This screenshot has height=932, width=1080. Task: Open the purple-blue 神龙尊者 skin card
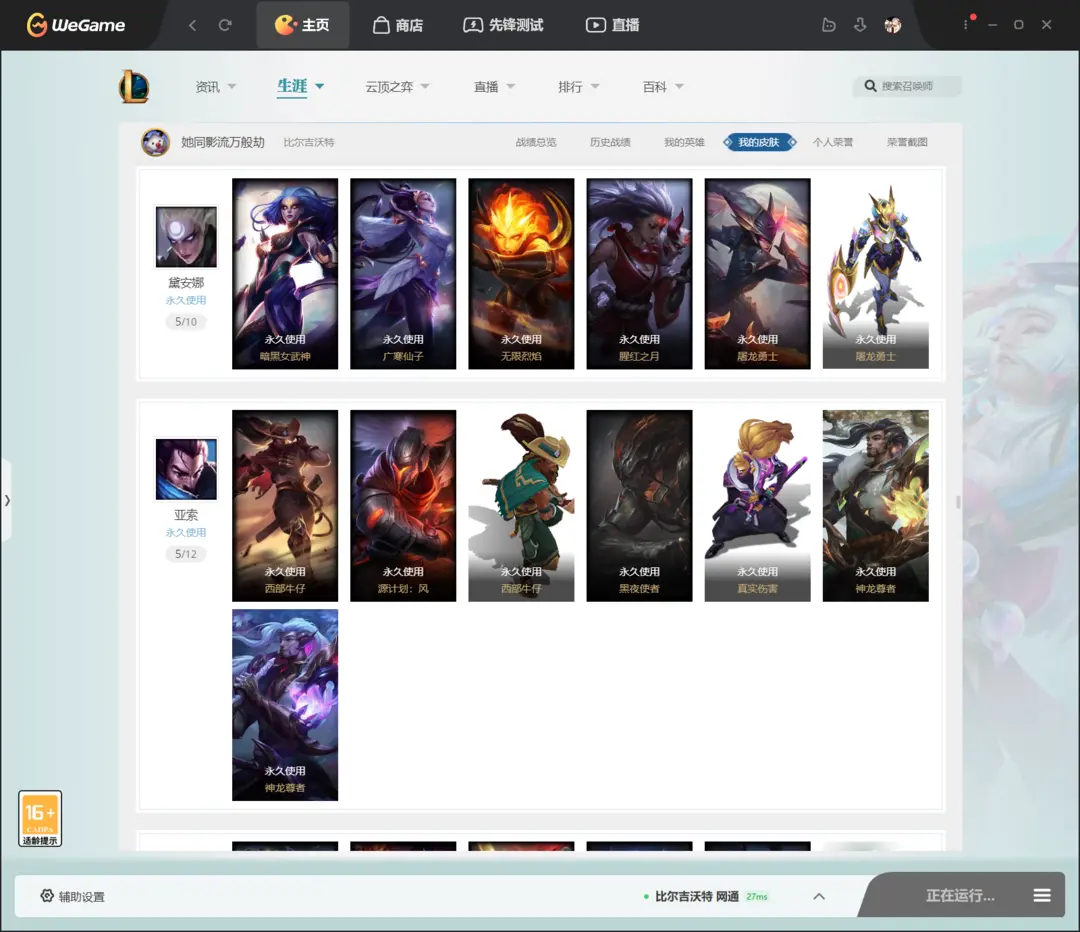285,705
